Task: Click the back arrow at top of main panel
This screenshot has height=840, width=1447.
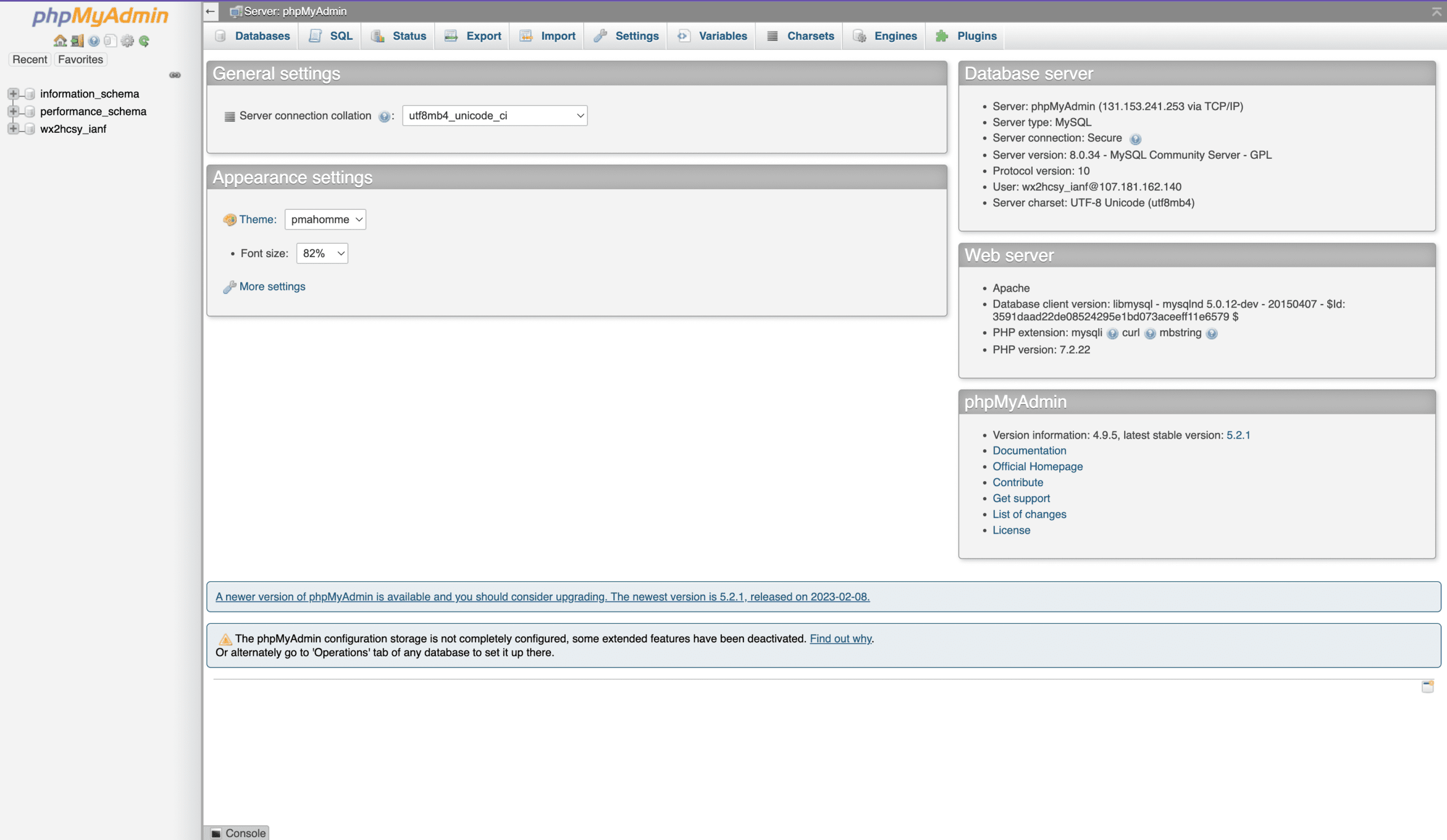Action: coord(210,11)
